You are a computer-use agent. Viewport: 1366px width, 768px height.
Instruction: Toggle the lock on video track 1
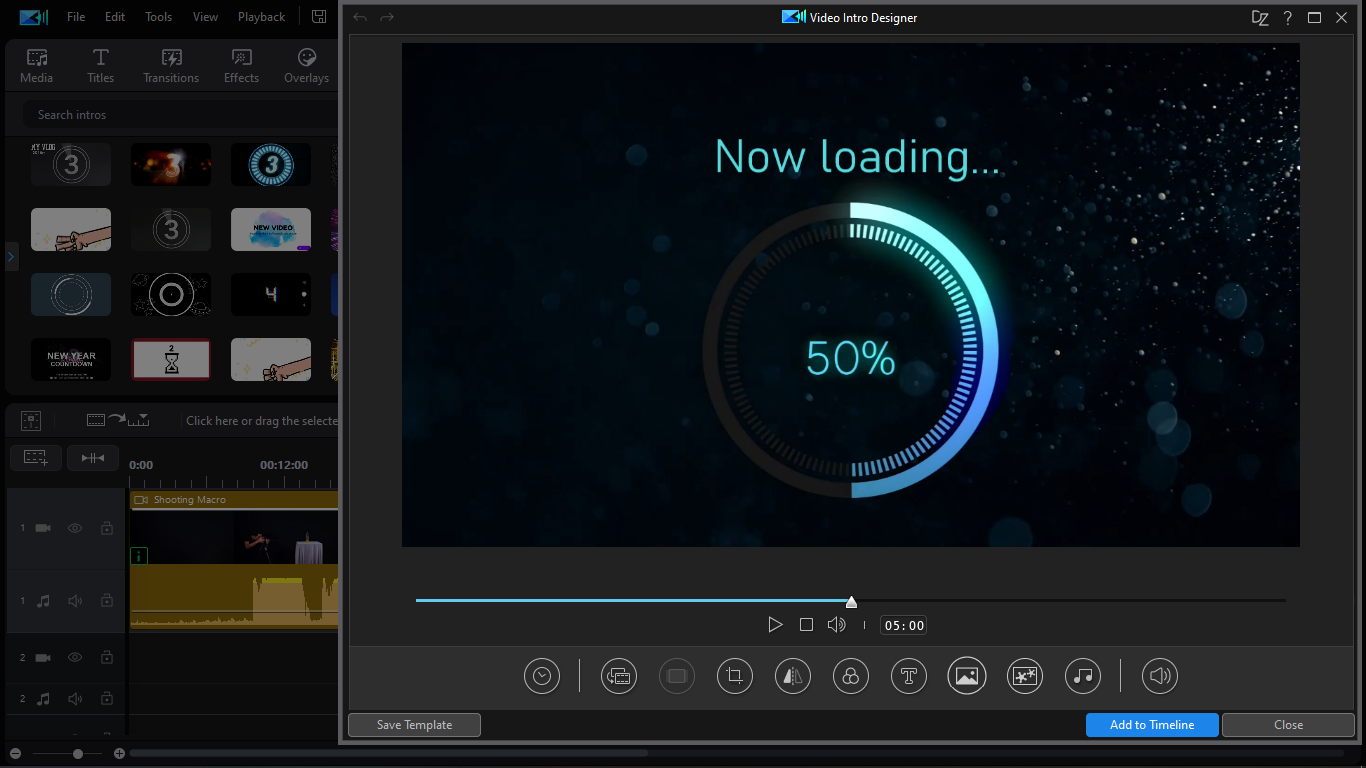coord(107,528)
